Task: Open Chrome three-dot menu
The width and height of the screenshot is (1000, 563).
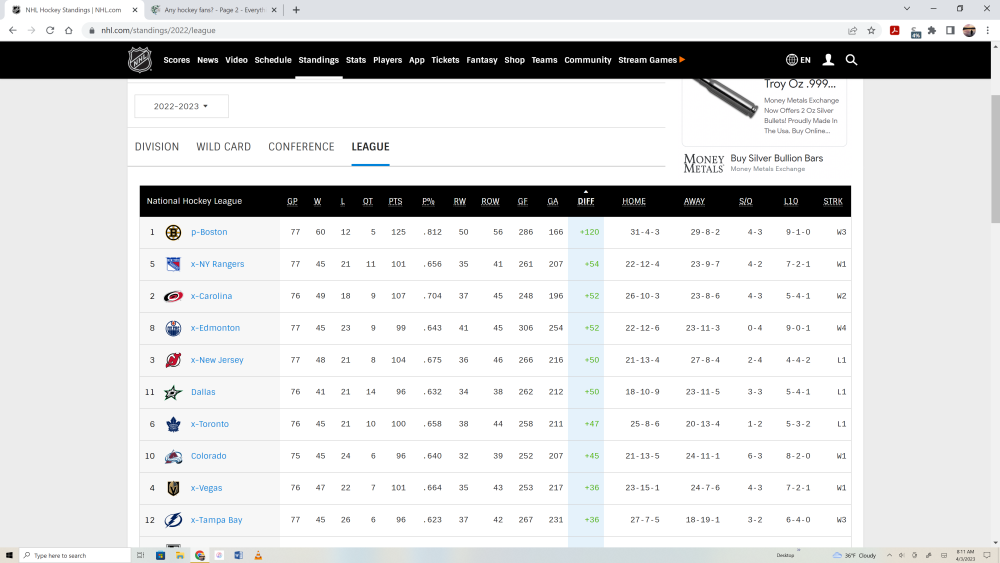Action: [x=988, y=30]
